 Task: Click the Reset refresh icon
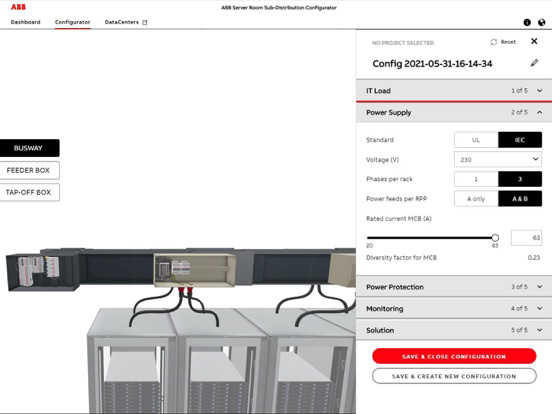[x=494, y=42]
